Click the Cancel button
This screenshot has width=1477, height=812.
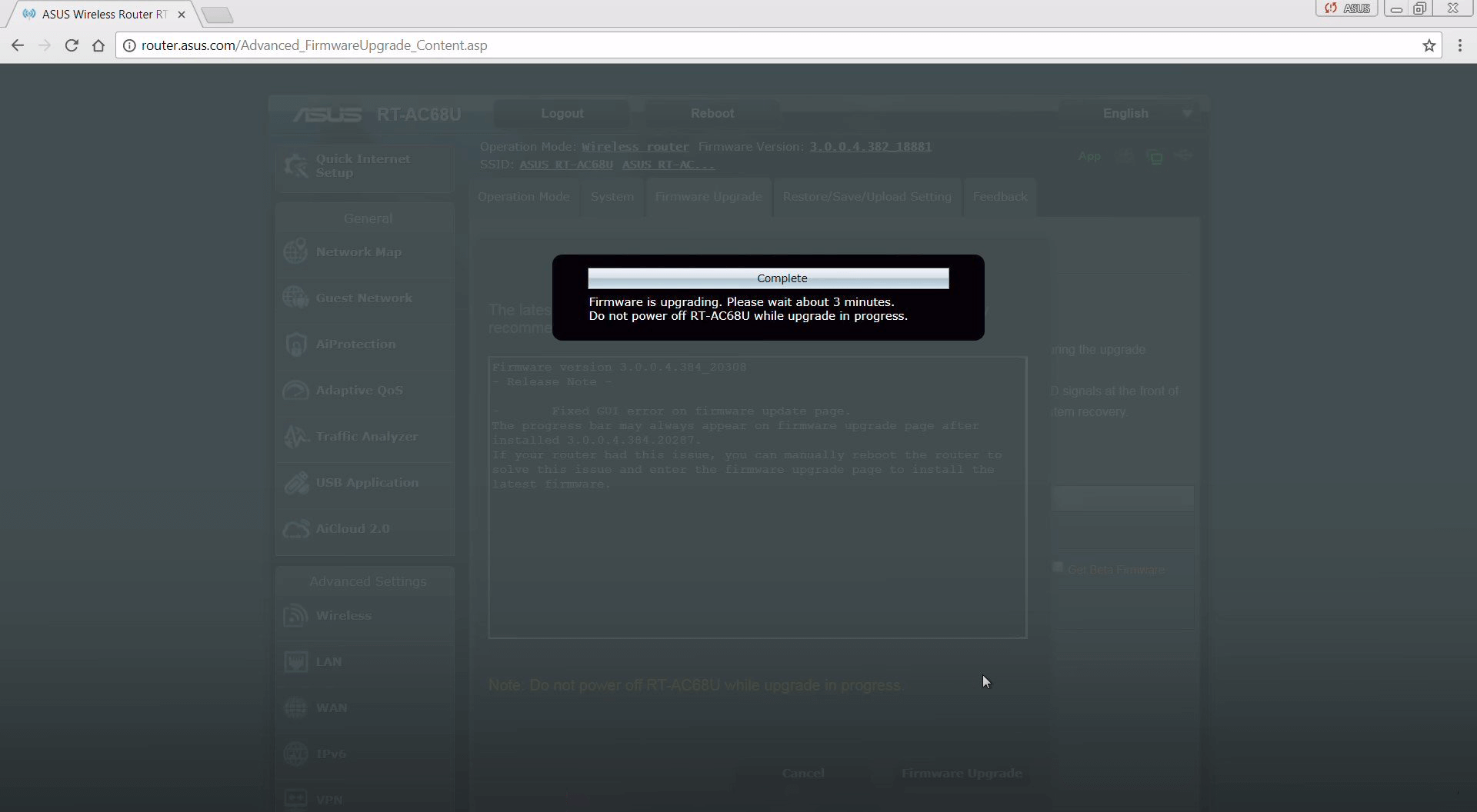[803, 774]
